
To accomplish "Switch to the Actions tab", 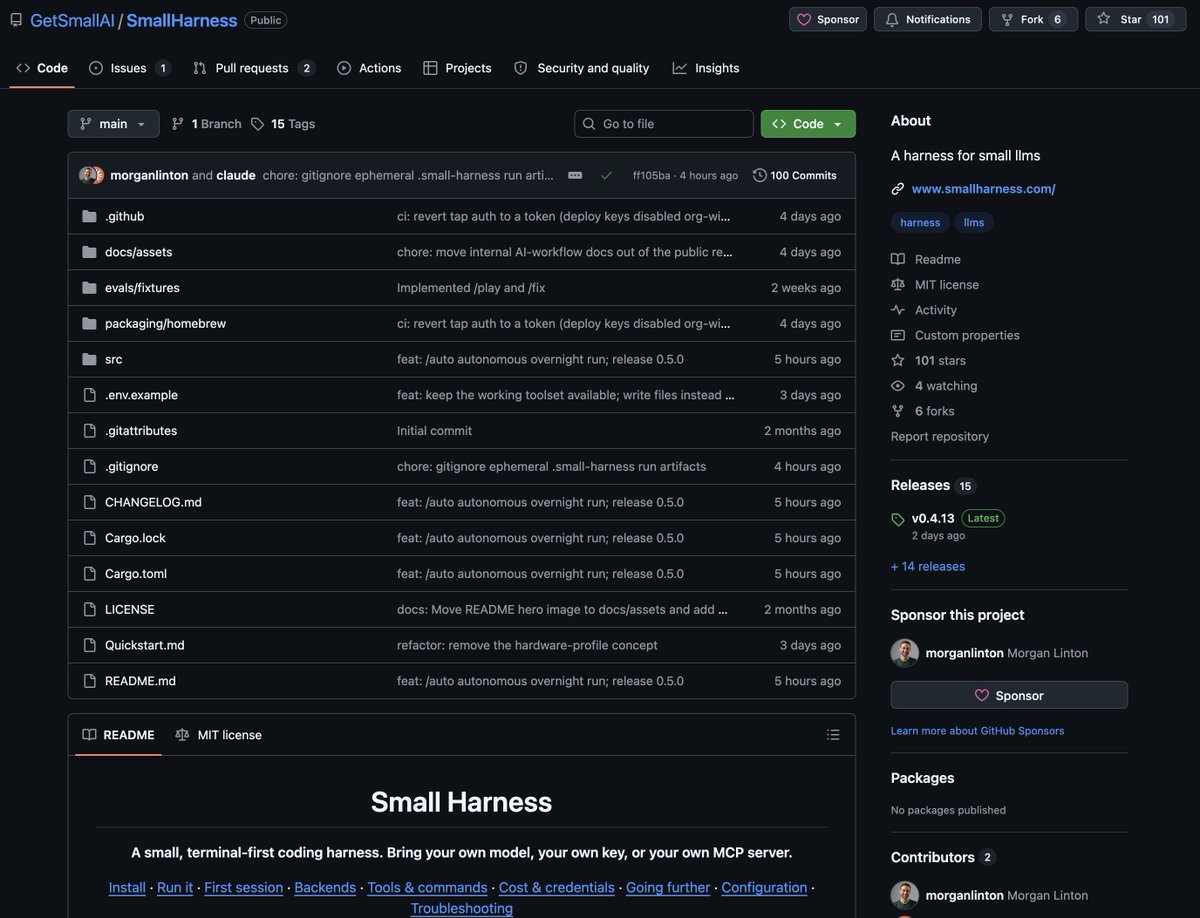I will tap(369, 68).
